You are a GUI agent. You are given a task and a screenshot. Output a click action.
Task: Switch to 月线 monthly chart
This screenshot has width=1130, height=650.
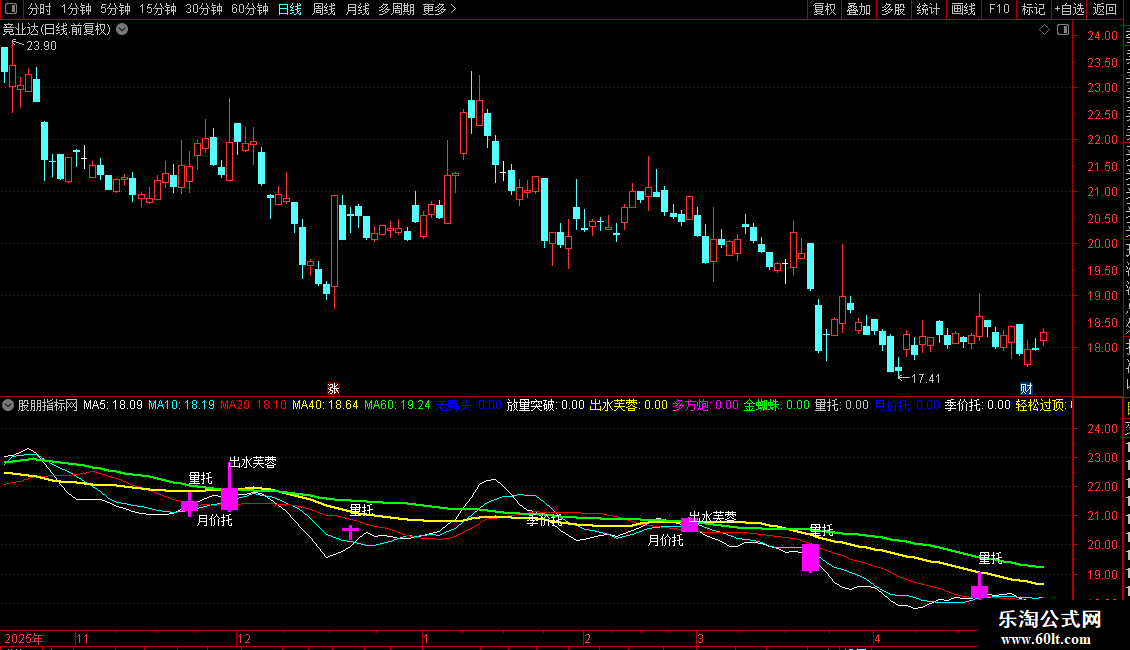pyautogui.click(x=357, y=9)
